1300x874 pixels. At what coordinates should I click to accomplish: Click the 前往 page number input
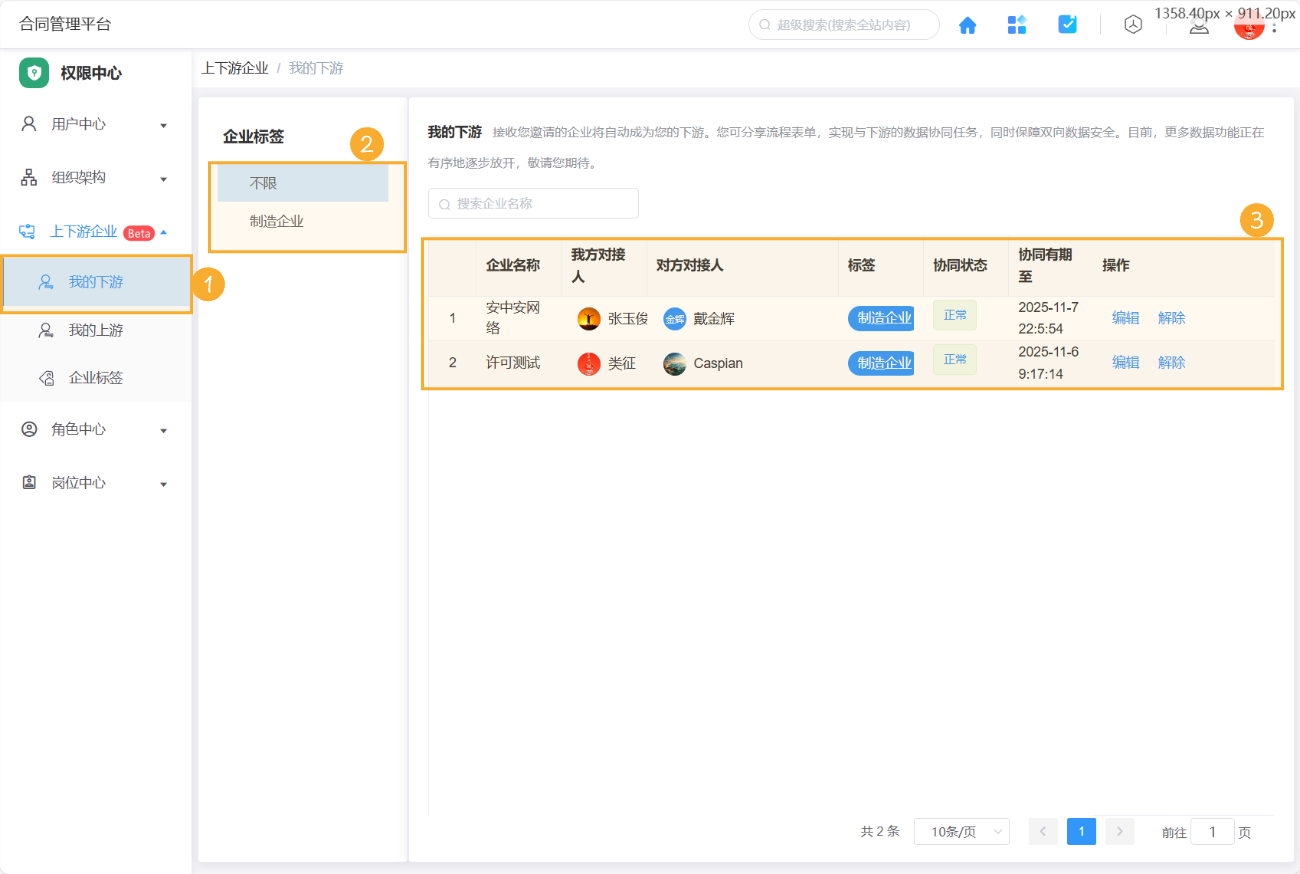(x=1212, y=831)
